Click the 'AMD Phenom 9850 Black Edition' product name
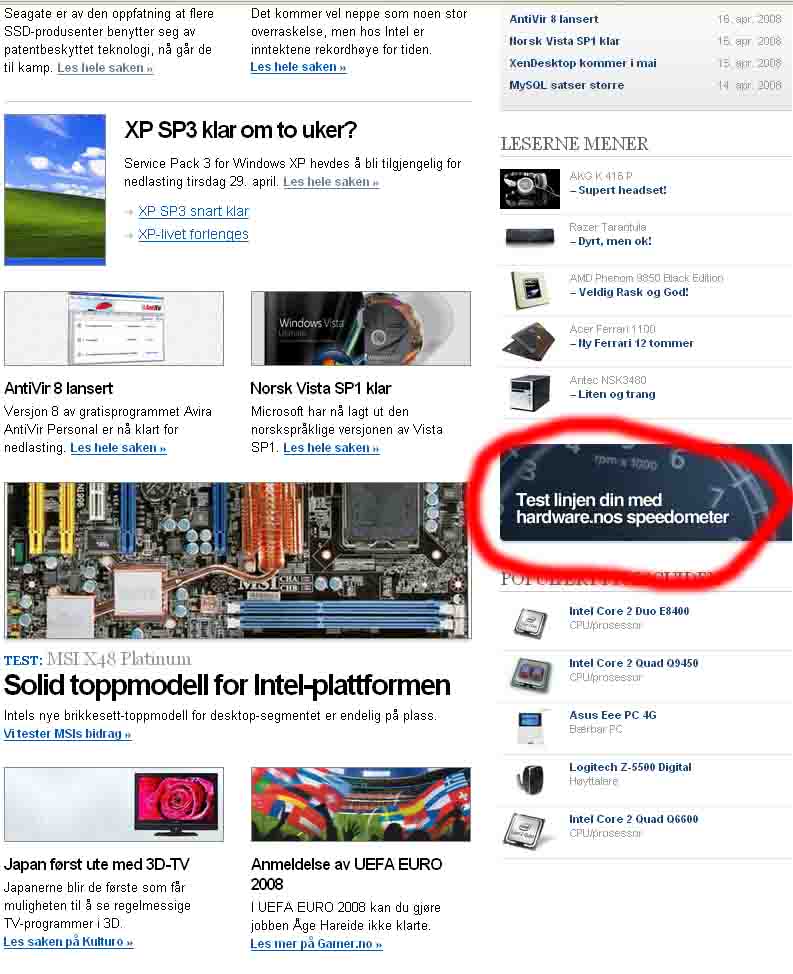793x974 pixels. tap(646, 278)
